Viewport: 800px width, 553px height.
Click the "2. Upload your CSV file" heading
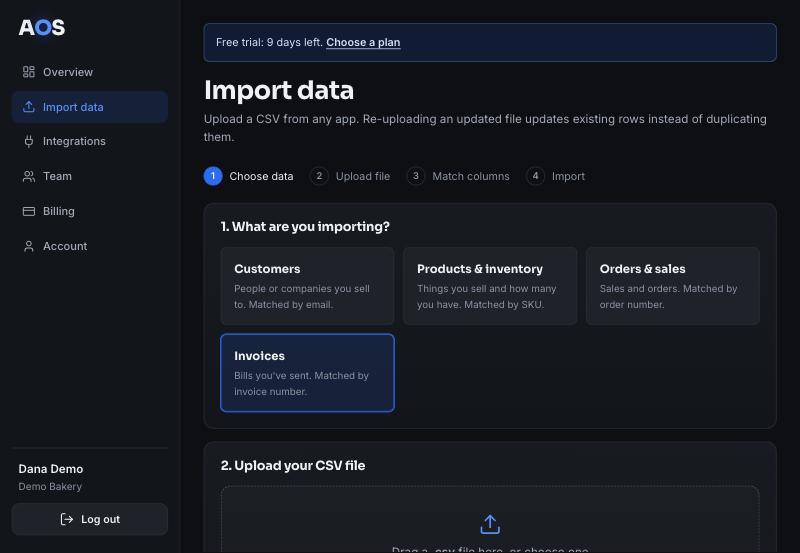[x=293, y=466]
